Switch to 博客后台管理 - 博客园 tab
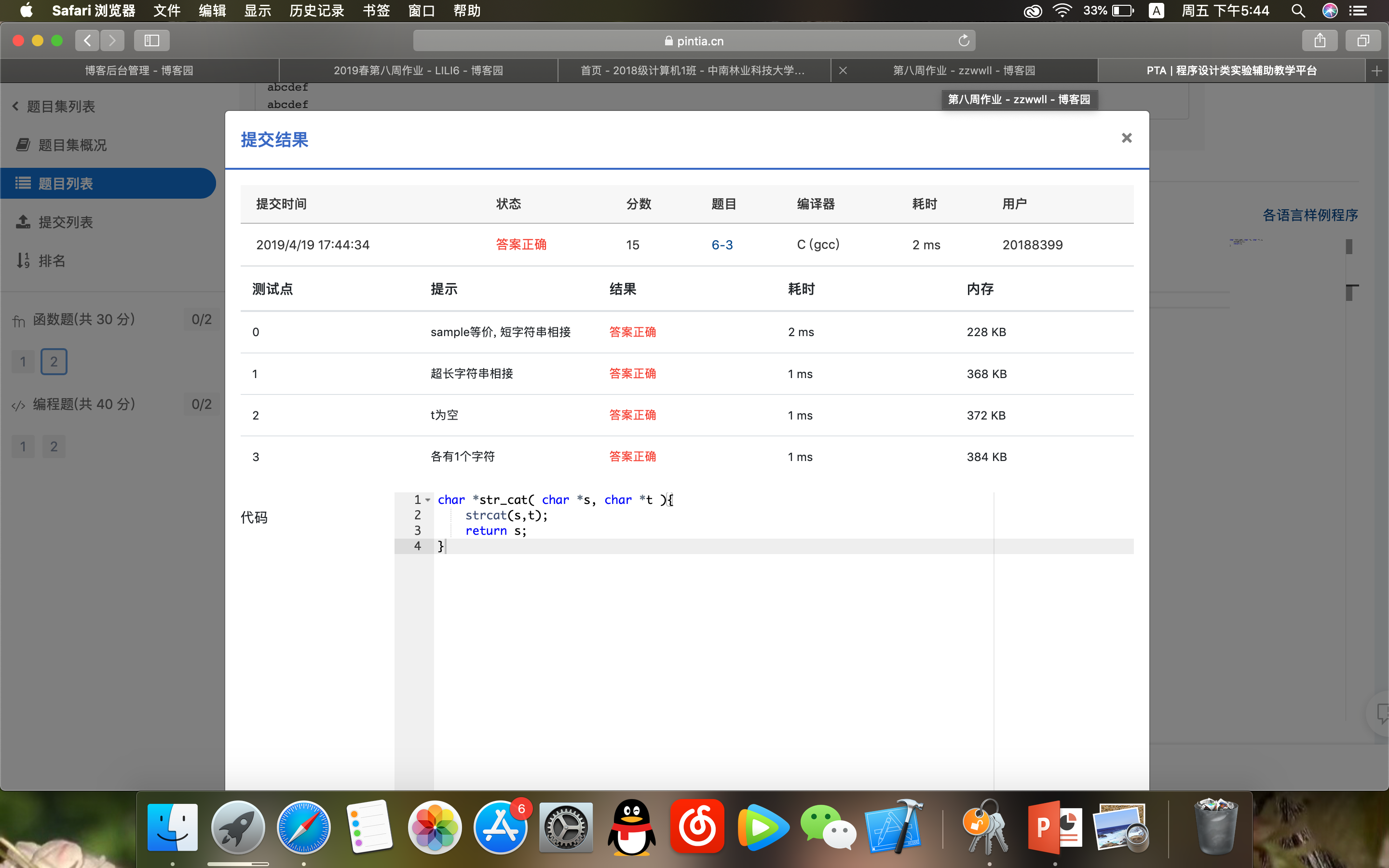The width and height of the screenshot is (1389, 868). (x=139, y=70)
